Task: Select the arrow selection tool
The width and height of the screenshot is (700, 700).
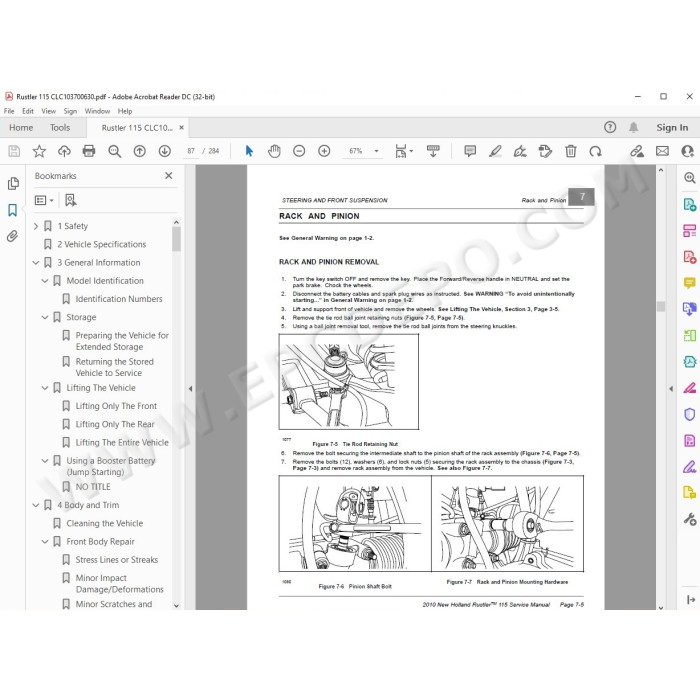Action: (x=249, y=151)
